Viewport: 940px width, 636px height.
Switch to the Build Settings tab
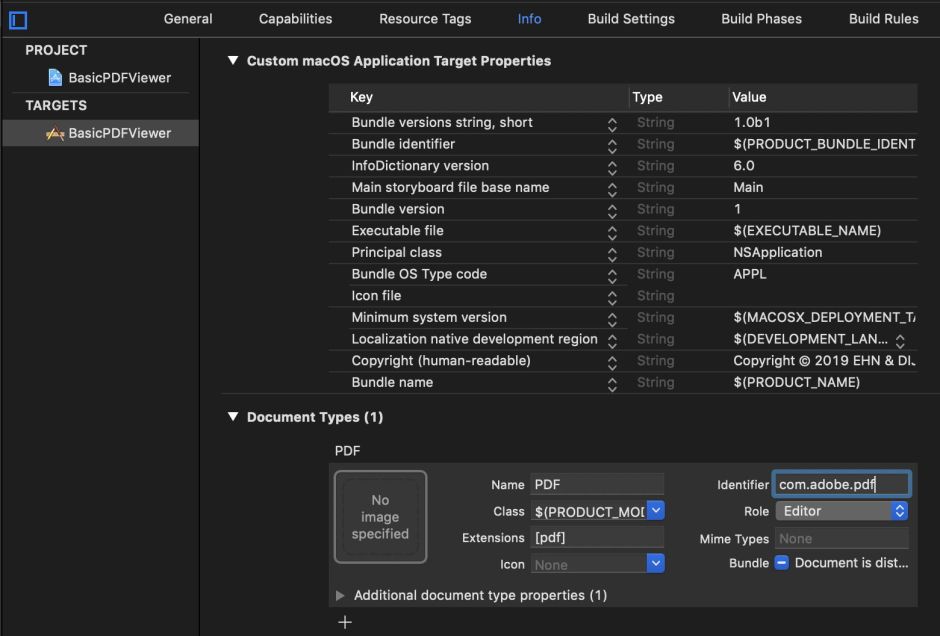pyautogui.click(x=630, y=19)
